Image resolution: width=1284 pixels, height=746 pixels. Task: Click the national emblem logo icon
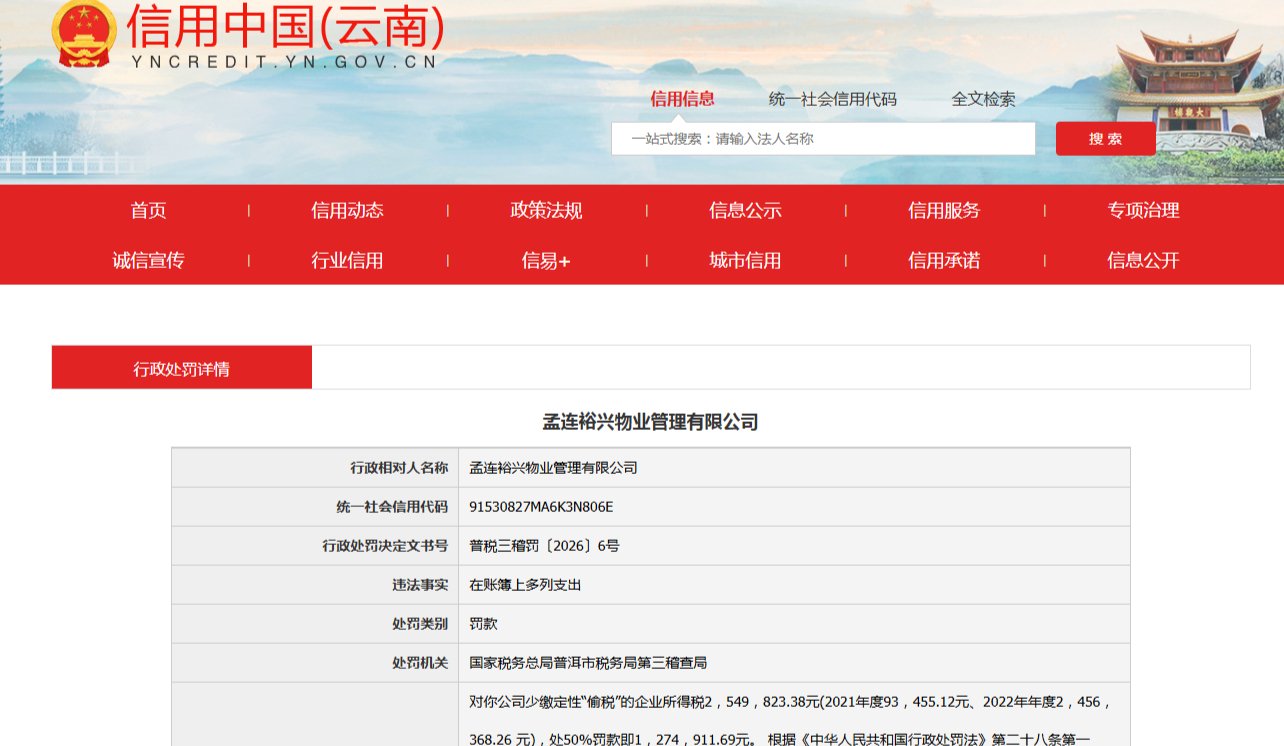[x=85, y=33]
